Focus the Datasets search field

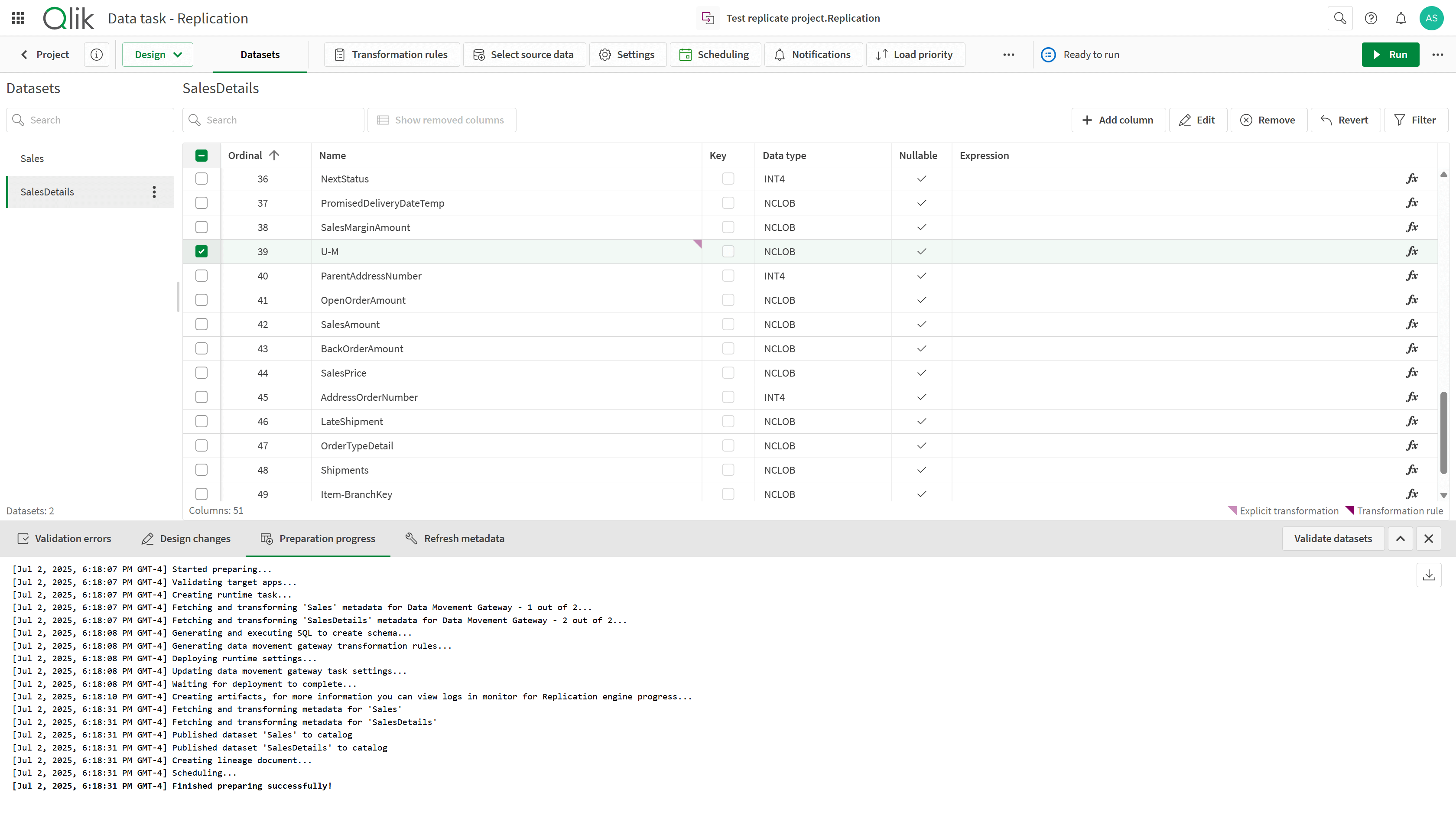point(90,120)
